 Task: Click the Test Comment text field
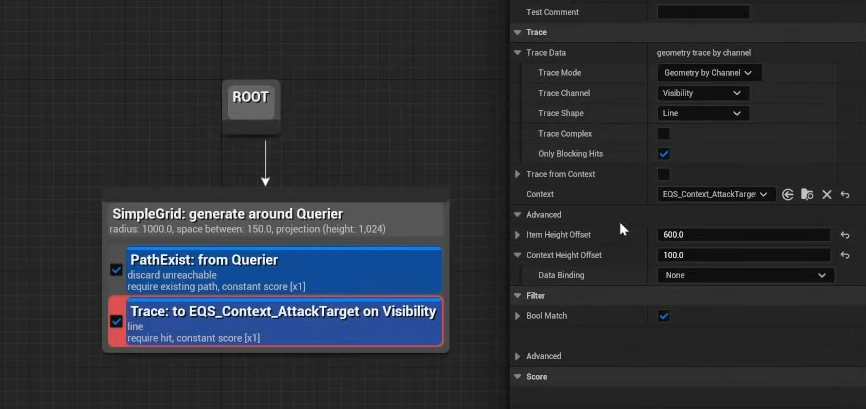[x=703, y=12]
